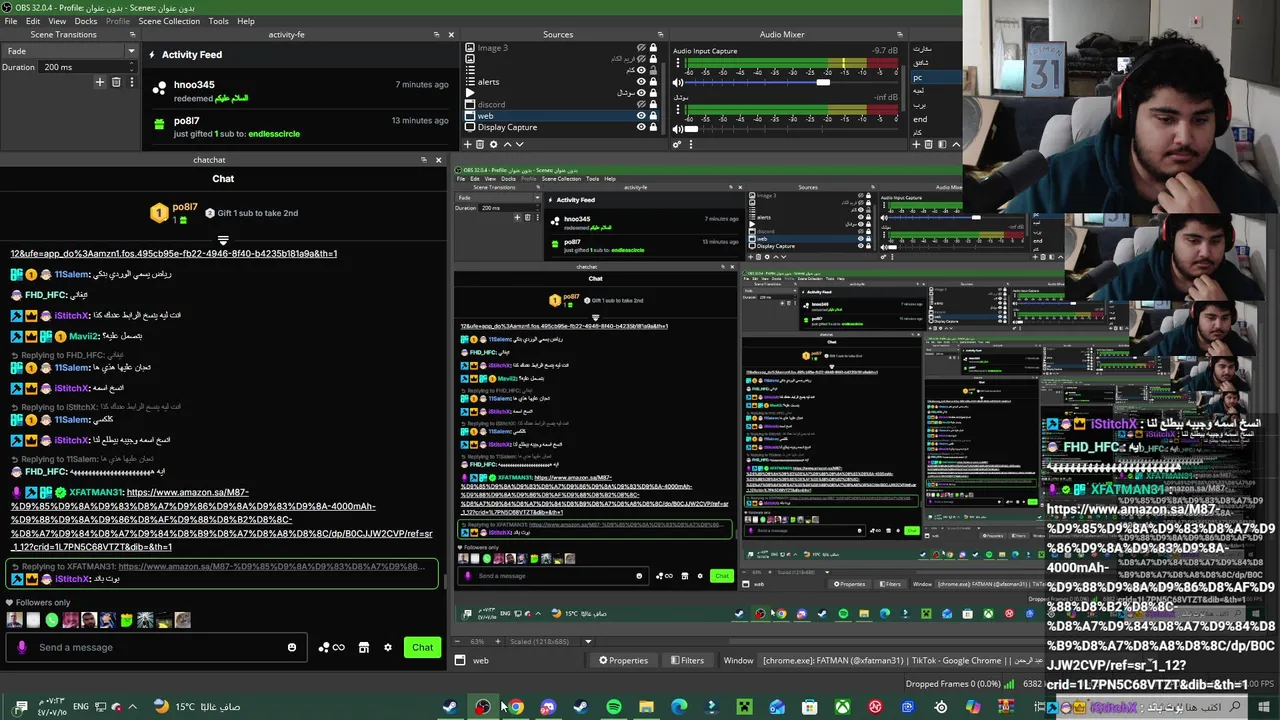
Task: Collapse chat gift banner arrow
Action: [x=223, y=241]
